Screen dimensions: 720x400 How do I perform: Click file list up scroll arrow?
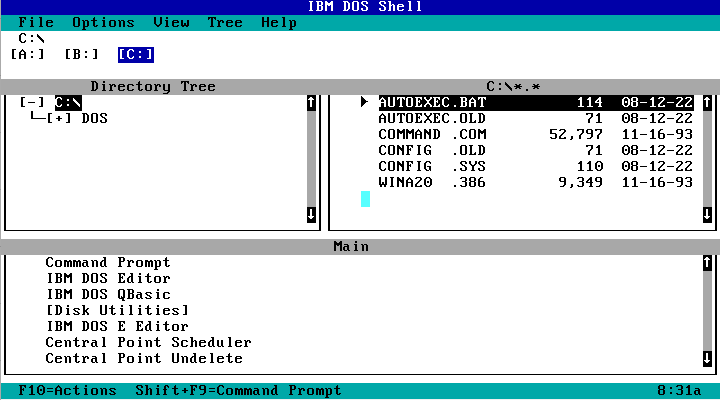coord(707,102)
